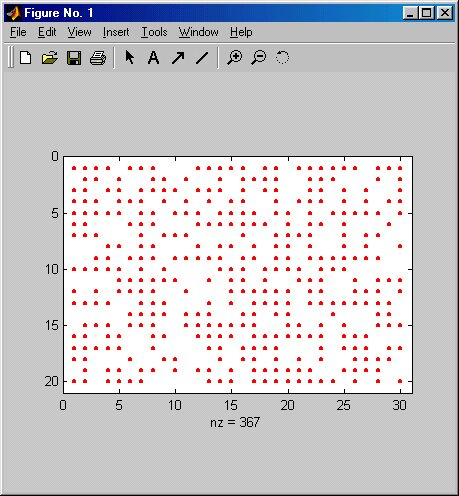Click the MATLAB icon in the title bar
The image size is (459, 496).
click(x=13, y=13)
